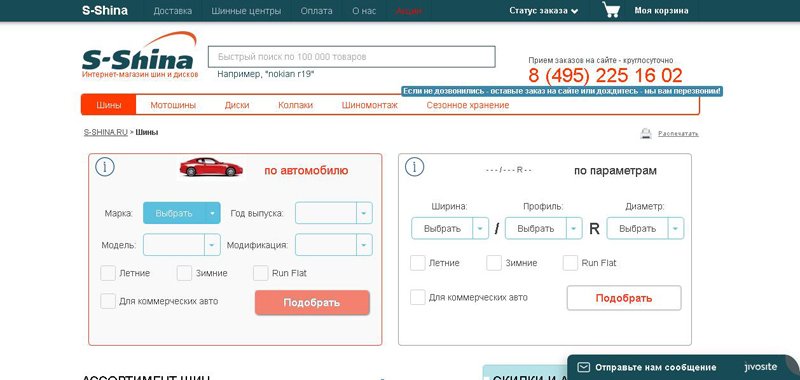
Task: Open the shopping cart icon
Action: click(611, 10)
